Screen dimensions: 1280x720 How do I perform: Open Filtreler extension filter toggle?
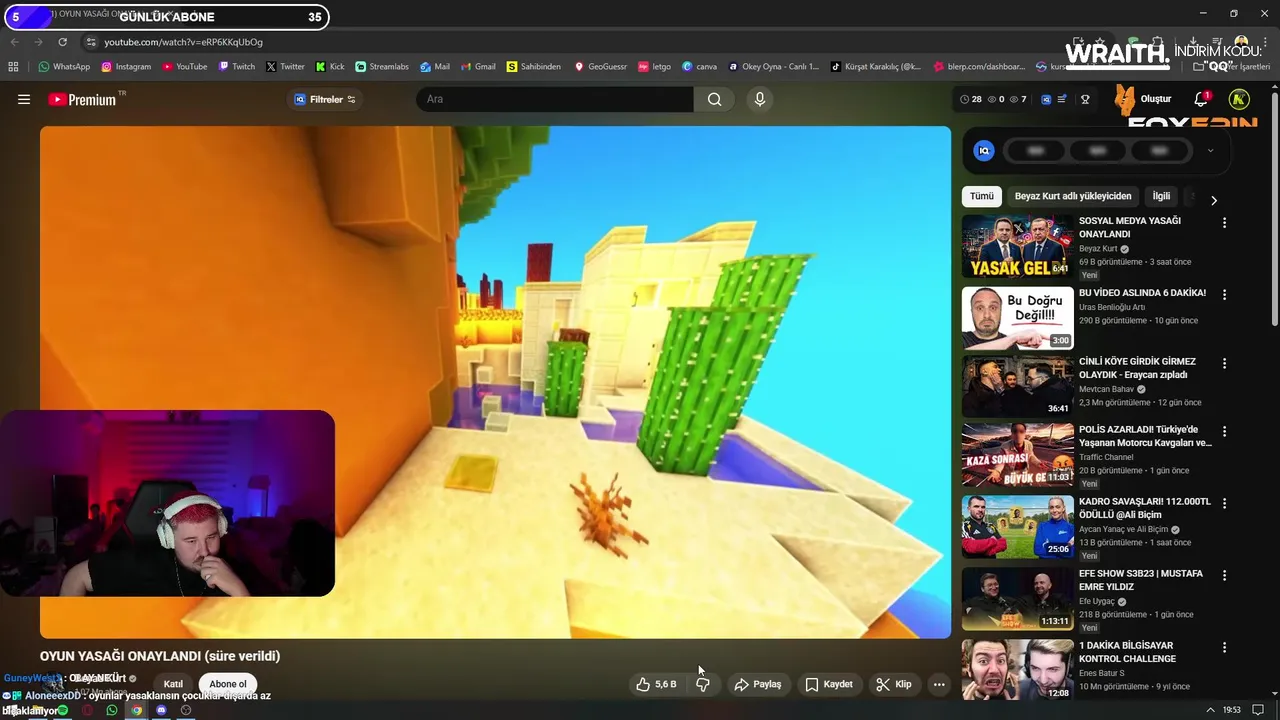click(325, 99)
